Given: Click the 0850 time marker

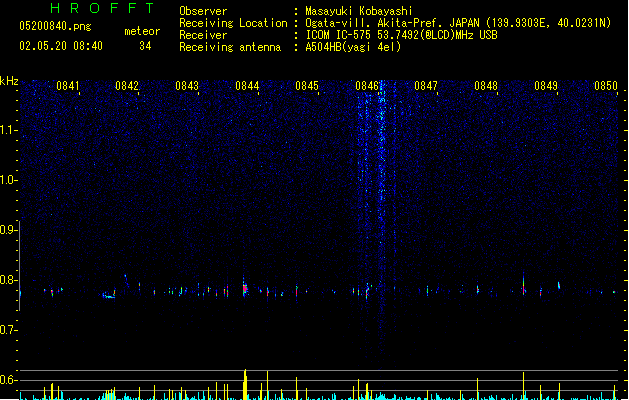Looking at the screenshot, I should 606,86.
